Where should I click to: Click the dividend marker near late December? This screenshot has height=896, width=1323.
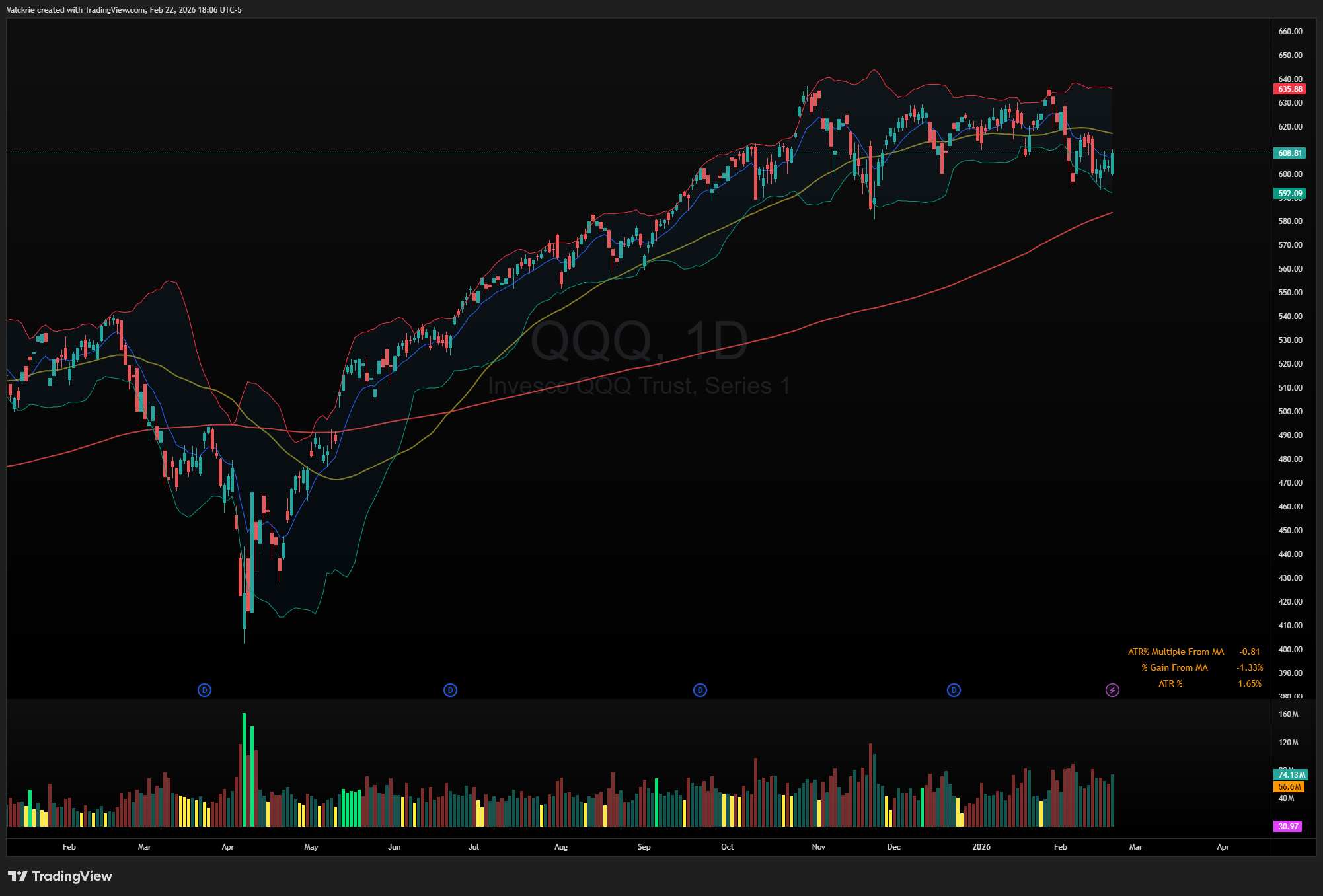pyautogui.click(x=954, y=690)
